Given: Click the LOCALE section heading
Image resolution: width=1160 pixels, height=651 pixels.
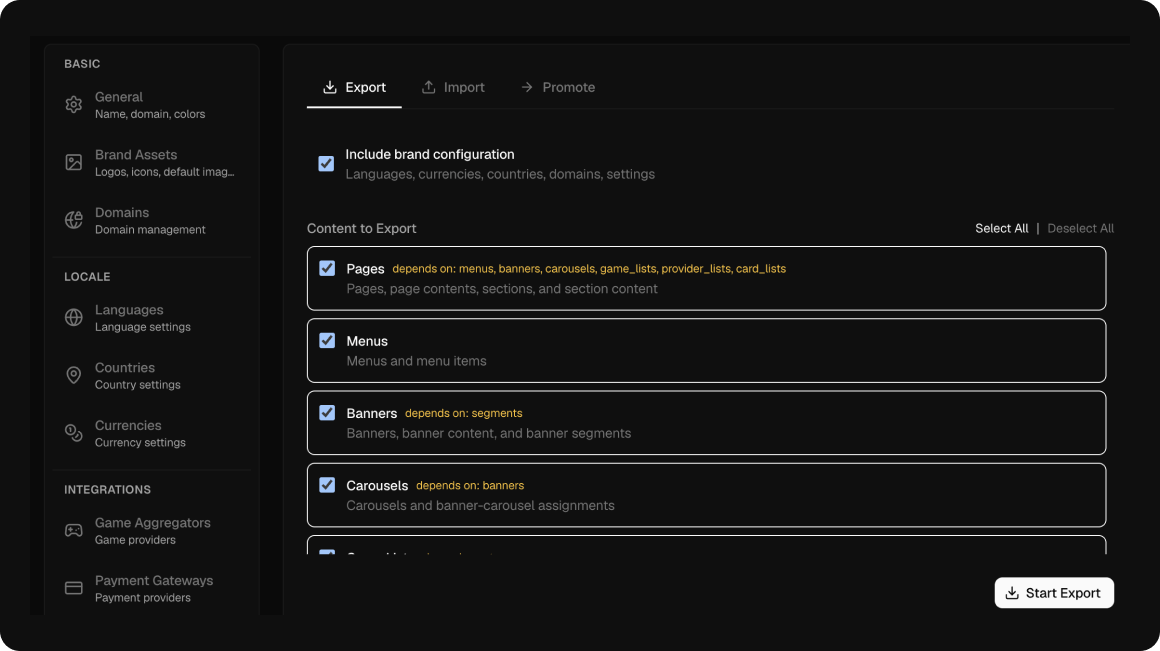Looking at the screenshot, I should (87, 277).
